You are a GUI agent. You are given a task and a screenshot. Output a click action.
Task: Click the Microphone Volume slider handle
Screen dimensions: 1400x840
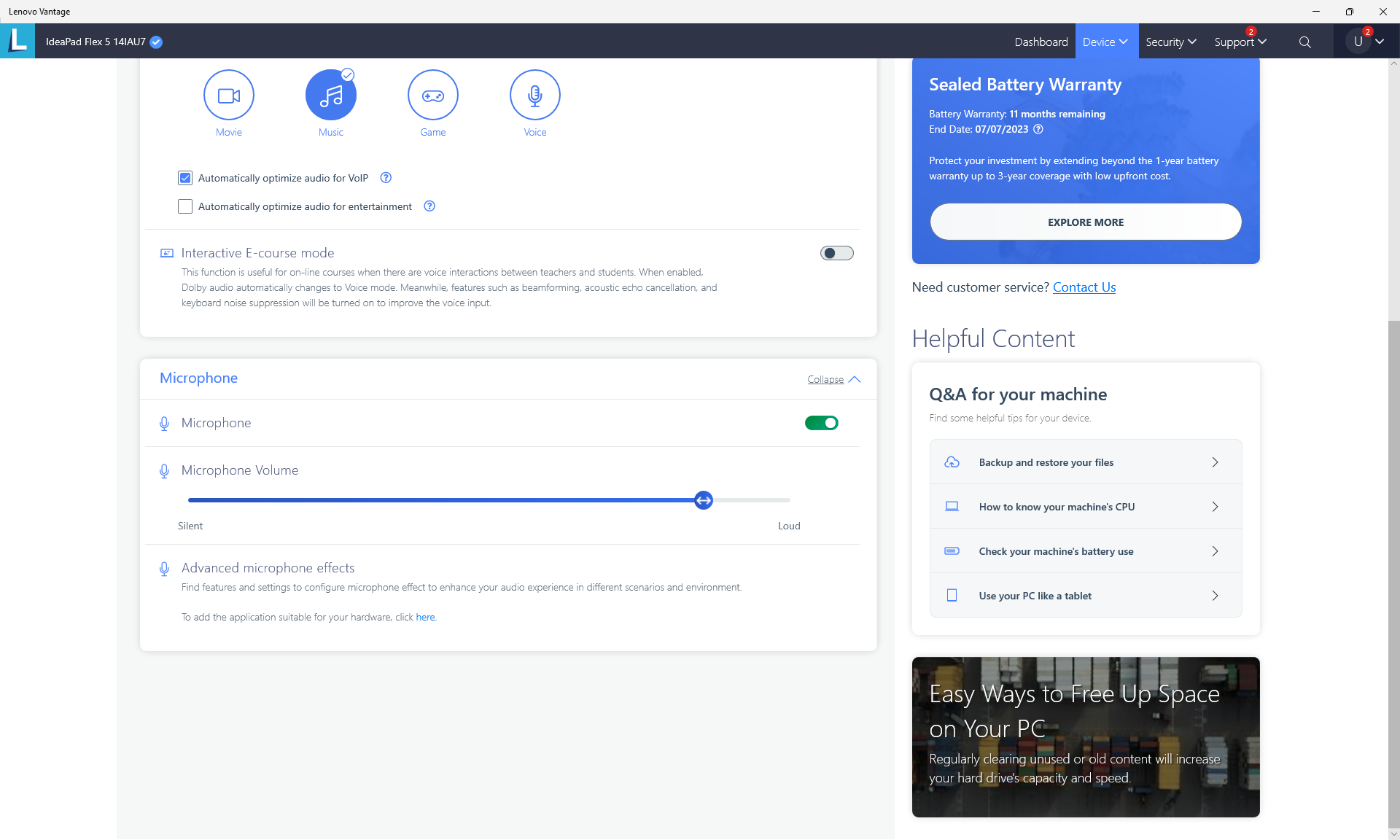pos(704,500)
